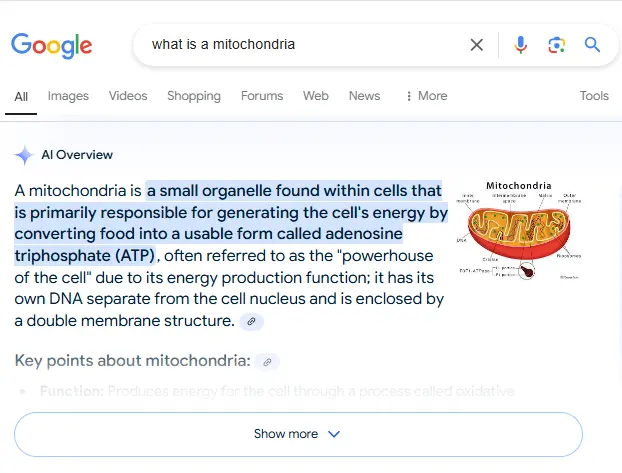This screenshot has height=473, width=622.
Task: Clear the search query with X icon
Action: tap(477, 45)
